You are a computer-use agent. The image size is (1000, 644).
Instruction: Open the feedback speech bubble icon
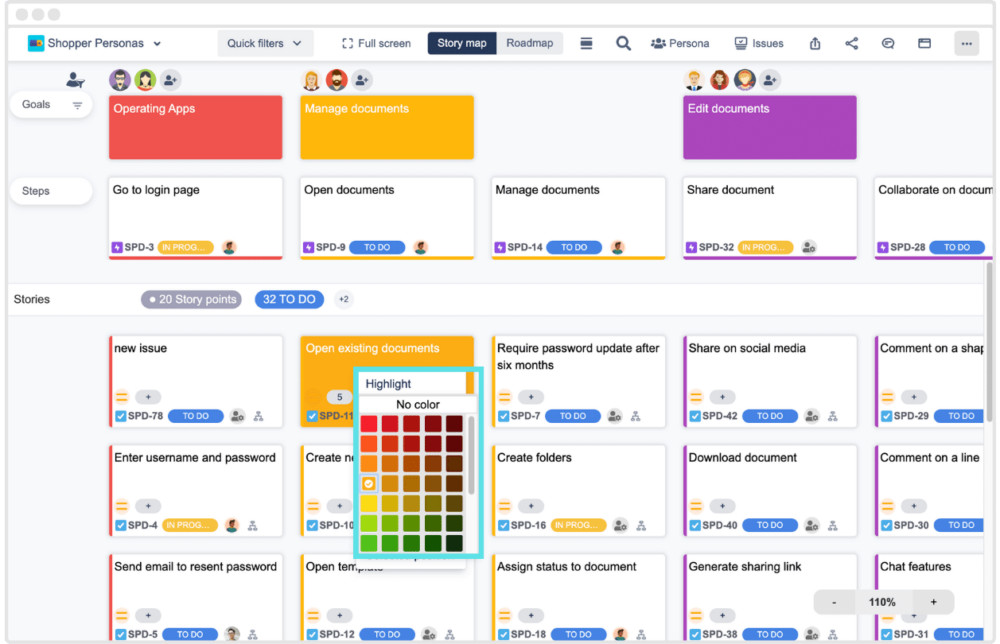click(888, 43)
